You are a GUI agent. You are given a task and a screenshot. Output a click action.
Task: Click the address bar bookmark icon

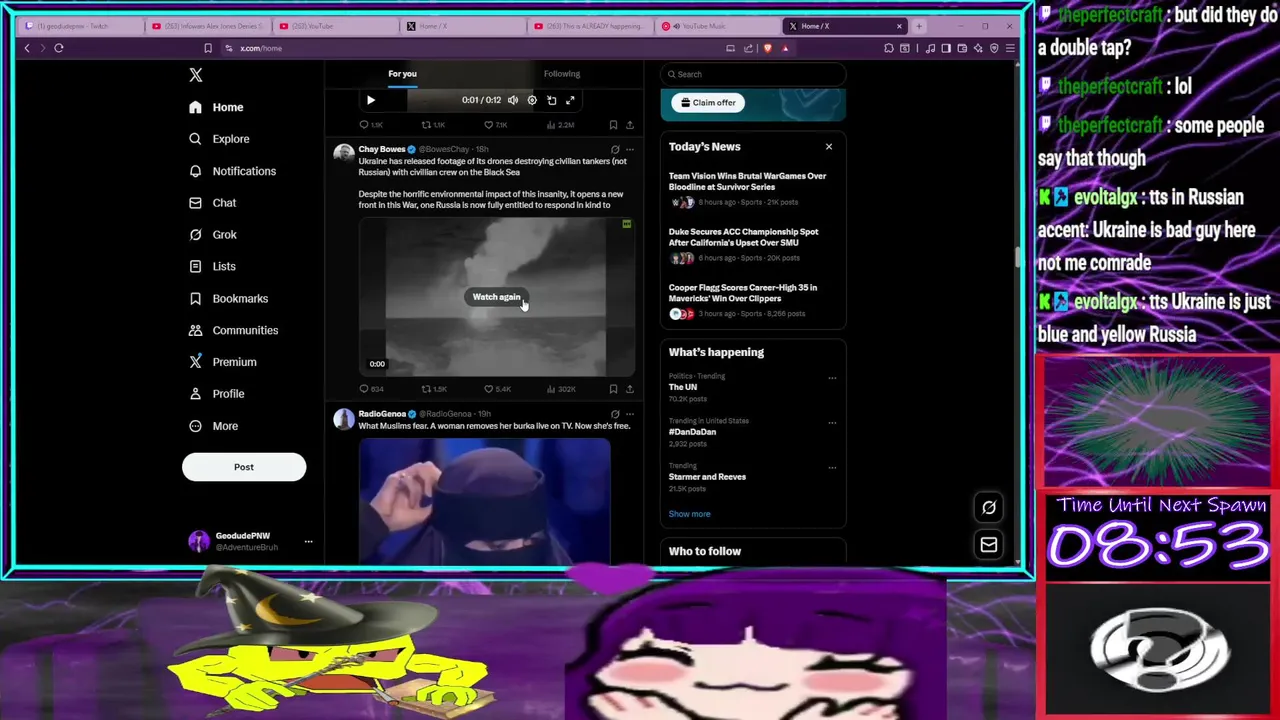[208, 48]
